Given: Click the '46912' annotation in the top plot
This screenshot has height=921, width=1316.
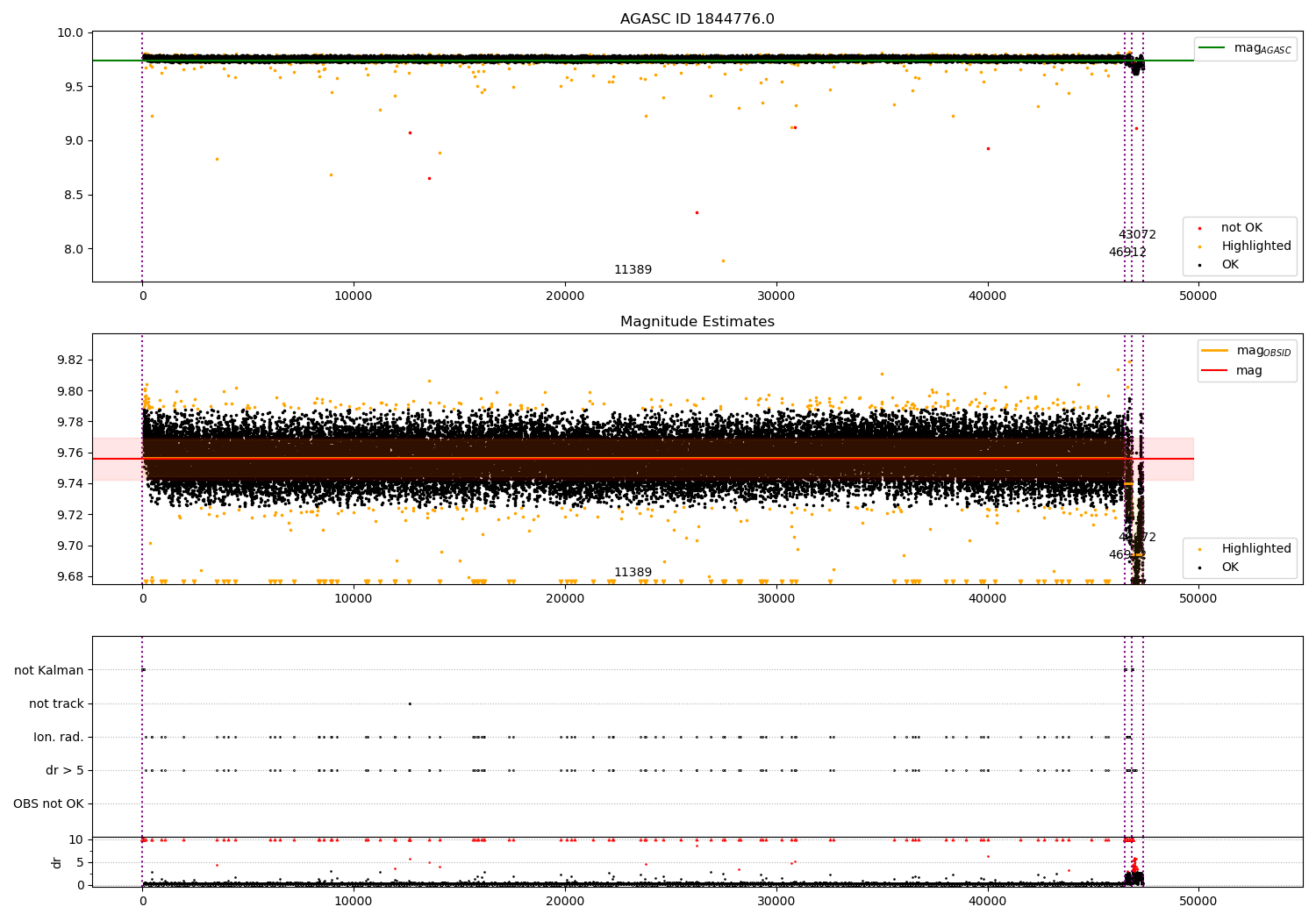Looking at the screenshot, I should point(1127,253).
